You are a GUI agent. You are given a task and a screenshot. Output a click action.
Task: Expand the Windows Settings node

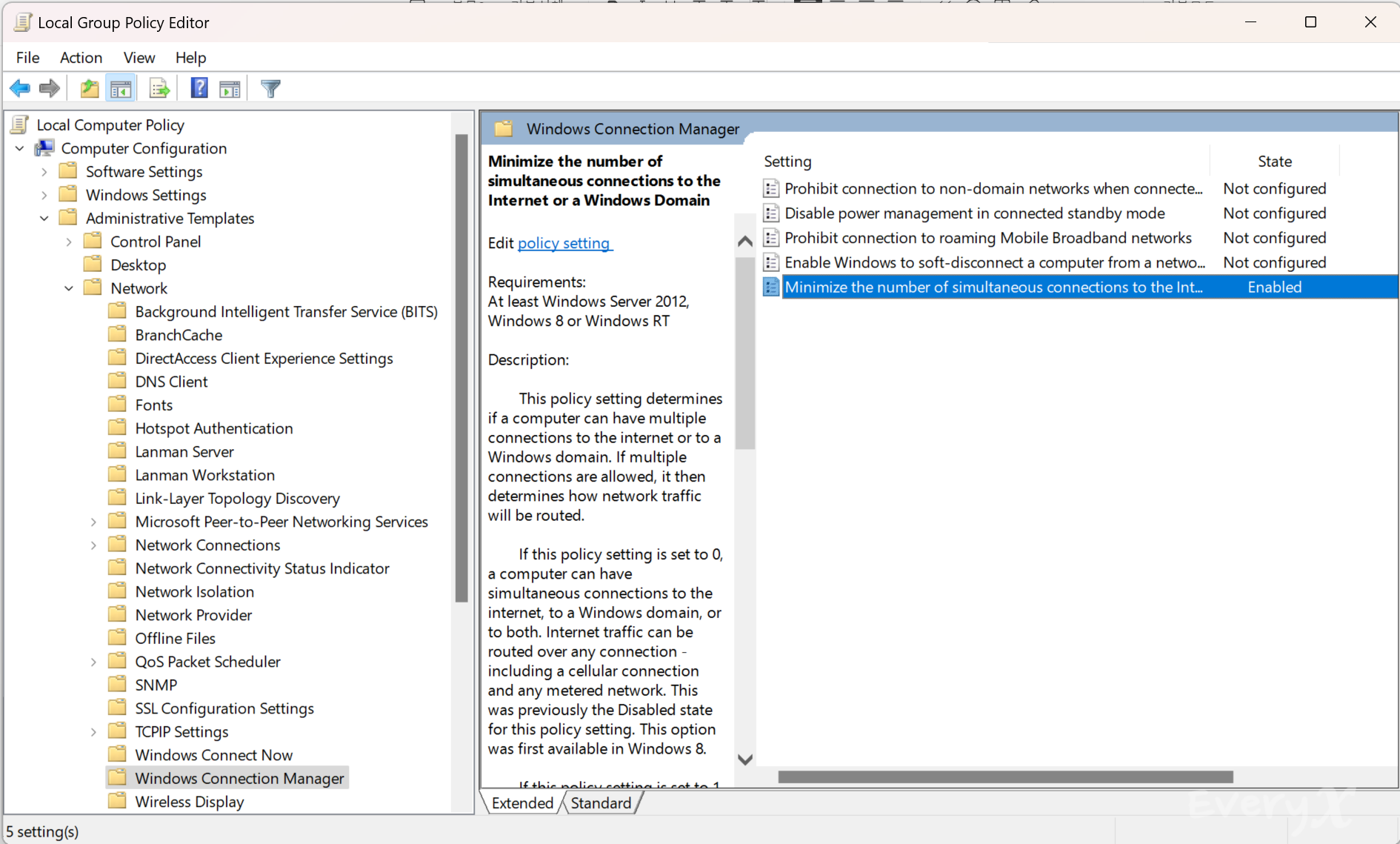click(44, 195)
